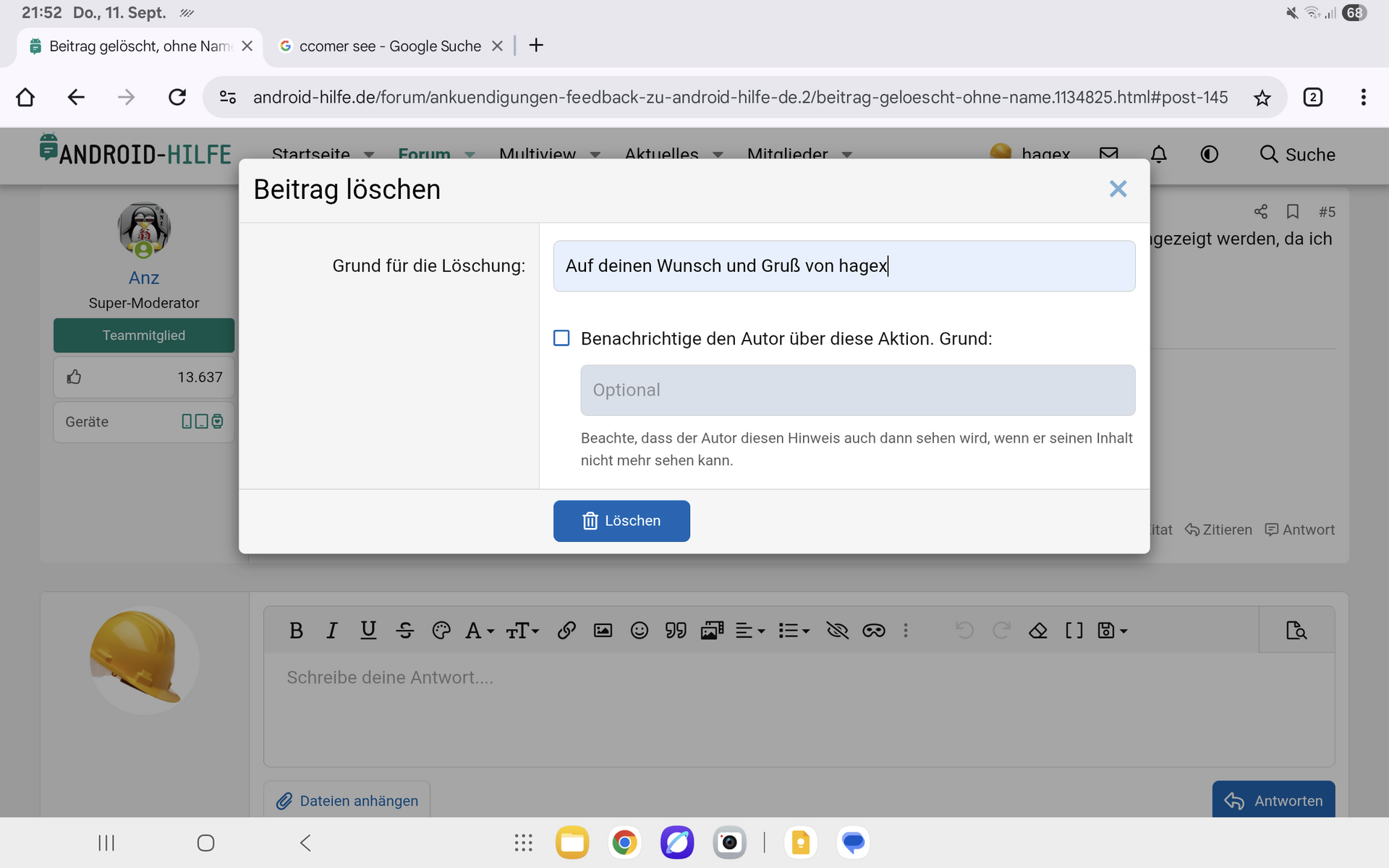Open the emoji smiley picker
1389x868 pixels.
(639, 631)
